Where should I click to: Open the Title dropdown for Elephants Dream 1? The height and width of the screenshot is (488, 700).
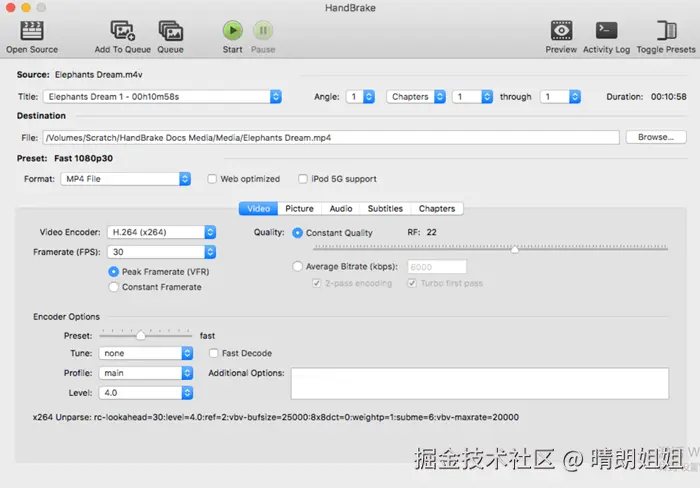coord(162,96)
